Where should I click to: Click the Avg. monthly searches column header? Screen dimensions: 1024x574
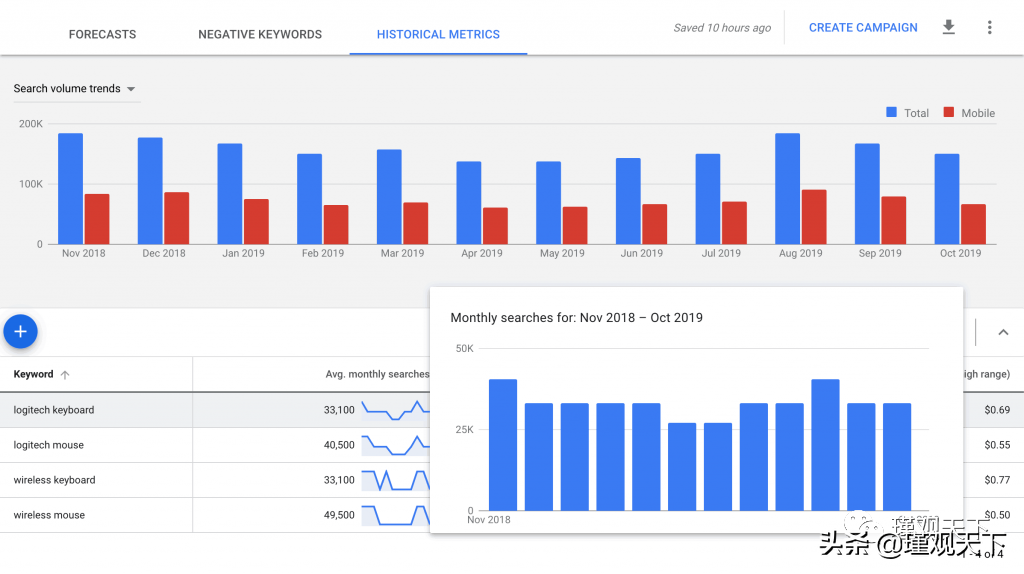377,374
